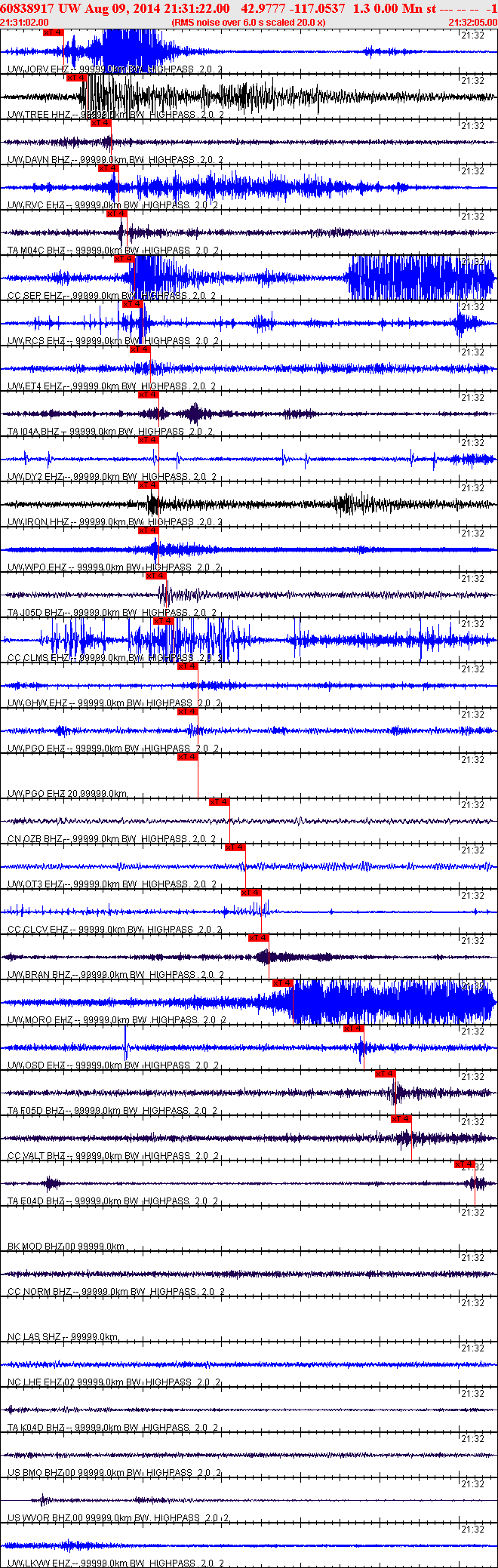Select the red pick flag on UW.MORO trace
498x1568 pixels.
282,983
